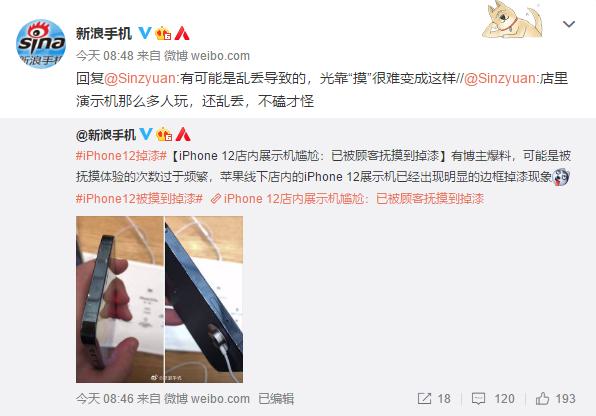Click the blue V verified badge by 新浪手机

tap(144, 33)
